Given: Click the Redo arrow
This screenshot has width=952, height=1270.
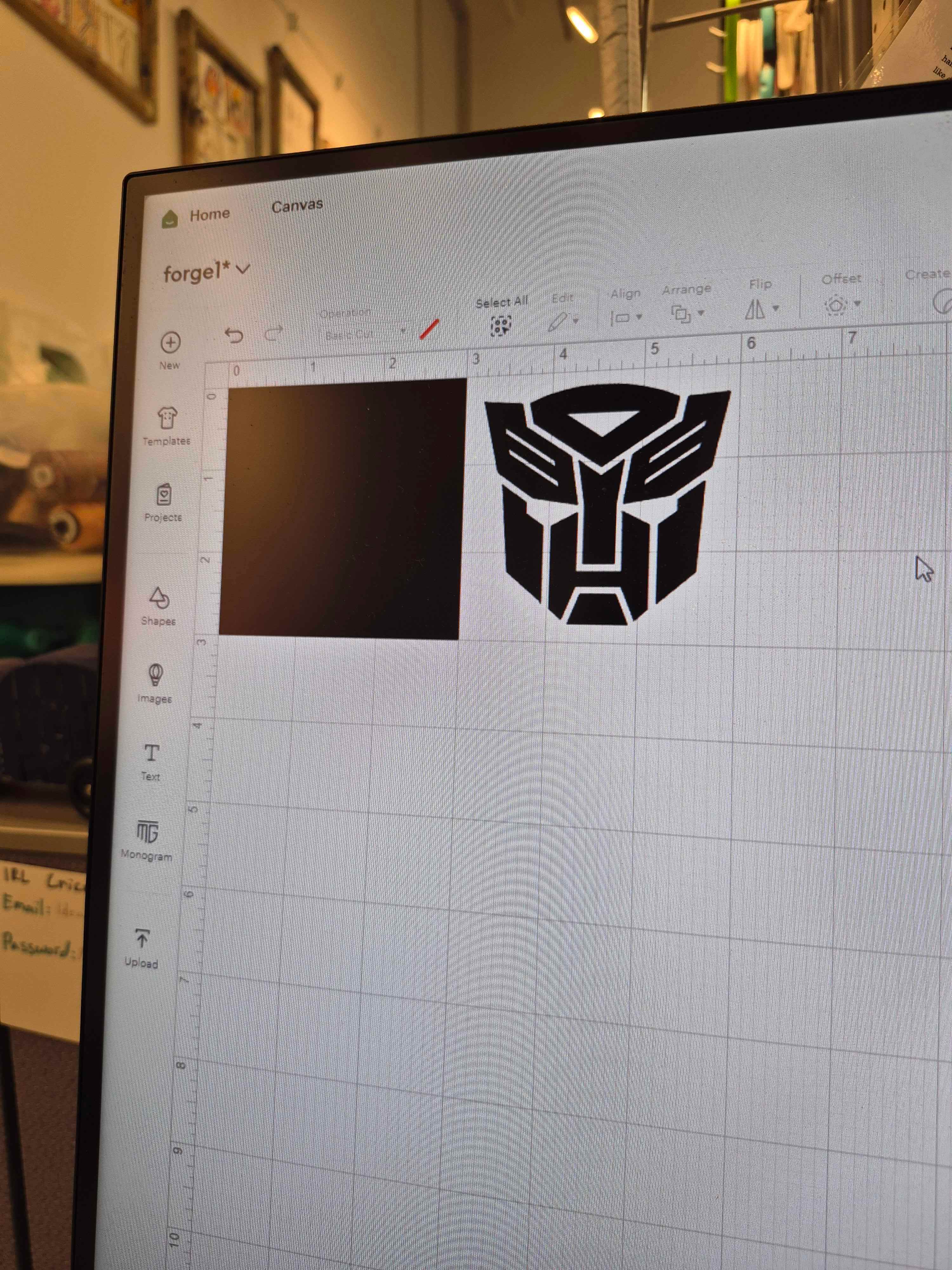Looking at the screenshot, I should point(274,332).
